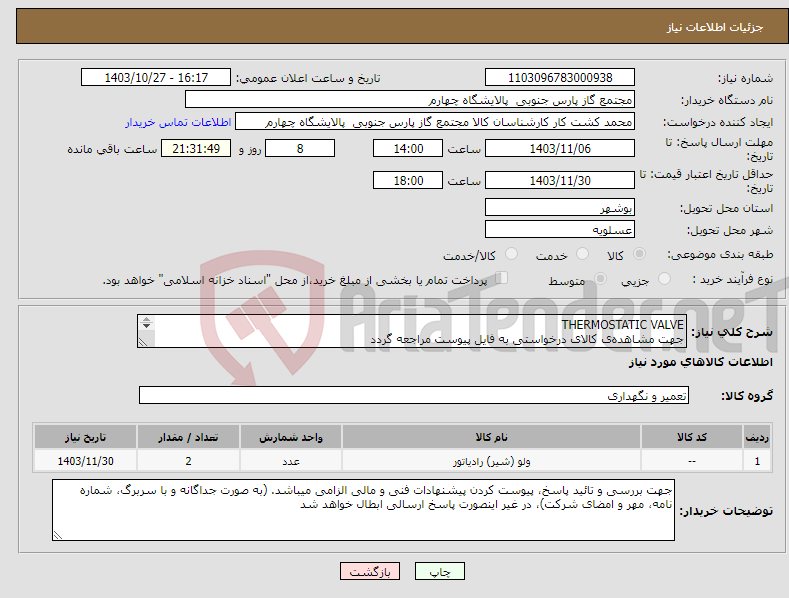
Task: Click the THERMOSTATIC VALVE description text area
Action: coord(412,331)
